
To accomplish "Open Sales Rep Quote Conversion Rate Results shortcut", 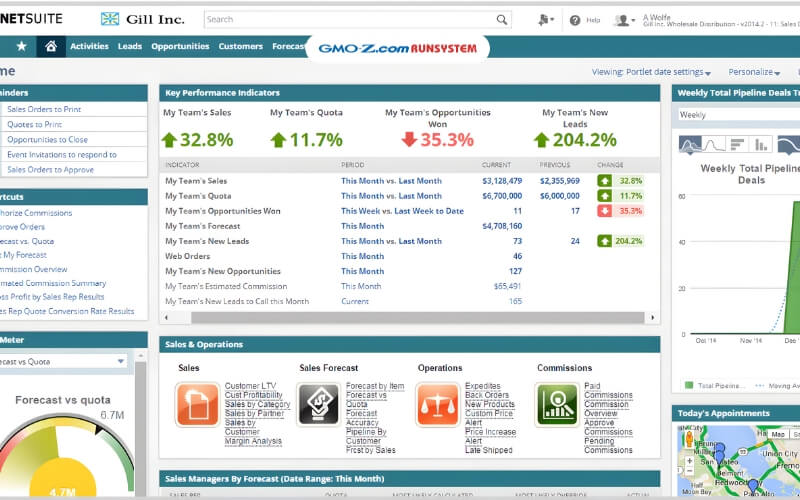I will [67, 311].
